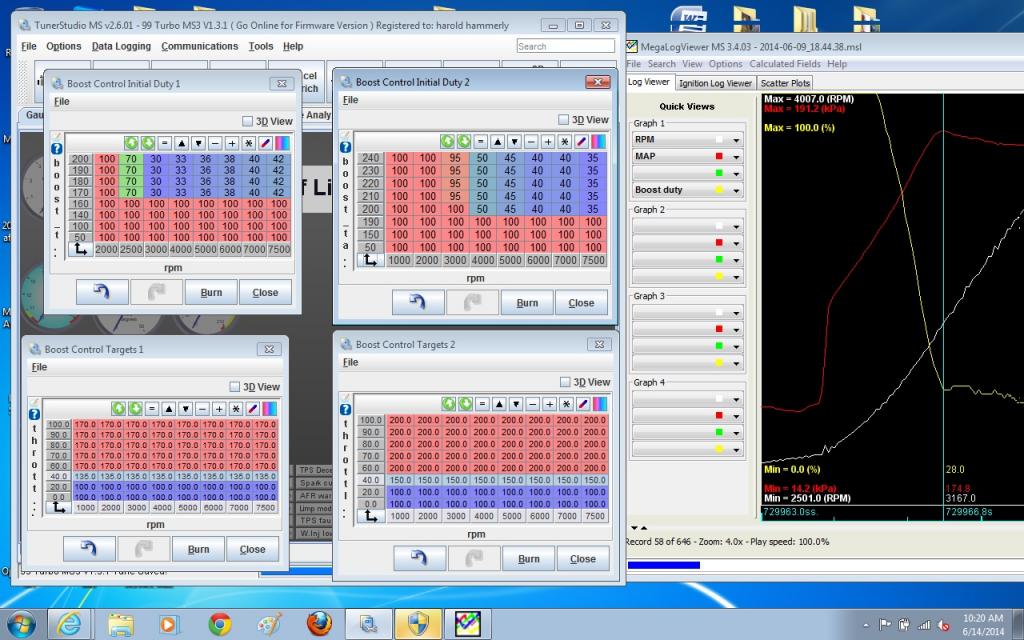Toggle 3D View checkbox in Boost Control Targets 1

pos(235,387)
